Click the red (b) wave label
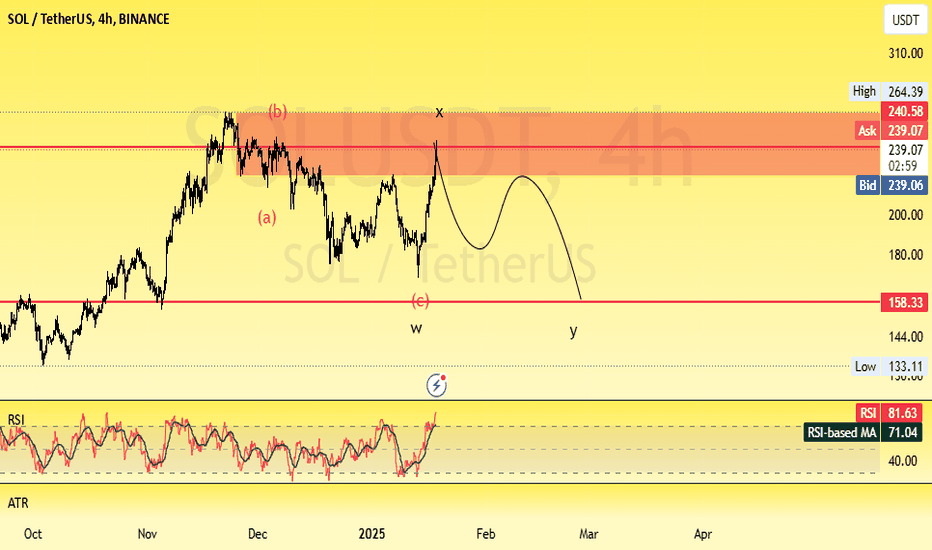932x550 pixels. click(278, 111)
